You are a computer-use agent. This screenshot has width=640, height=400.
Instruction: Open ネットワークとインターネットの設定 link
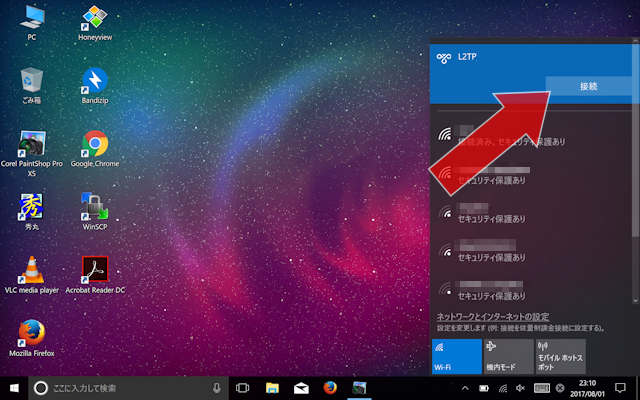508,316
